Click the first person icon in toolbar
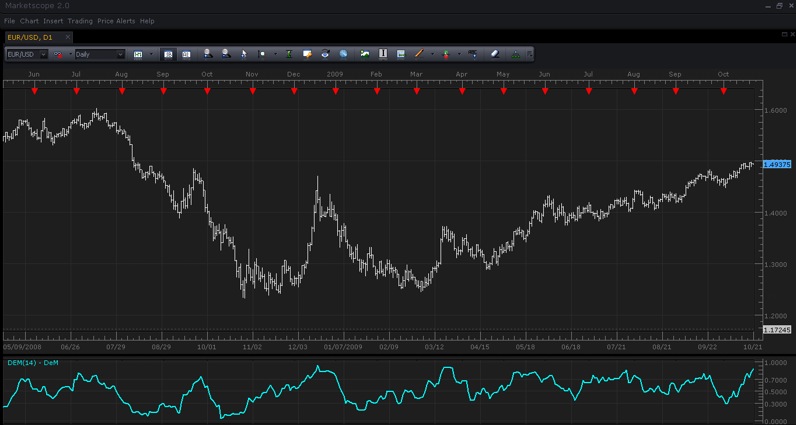 click(208, 54)
